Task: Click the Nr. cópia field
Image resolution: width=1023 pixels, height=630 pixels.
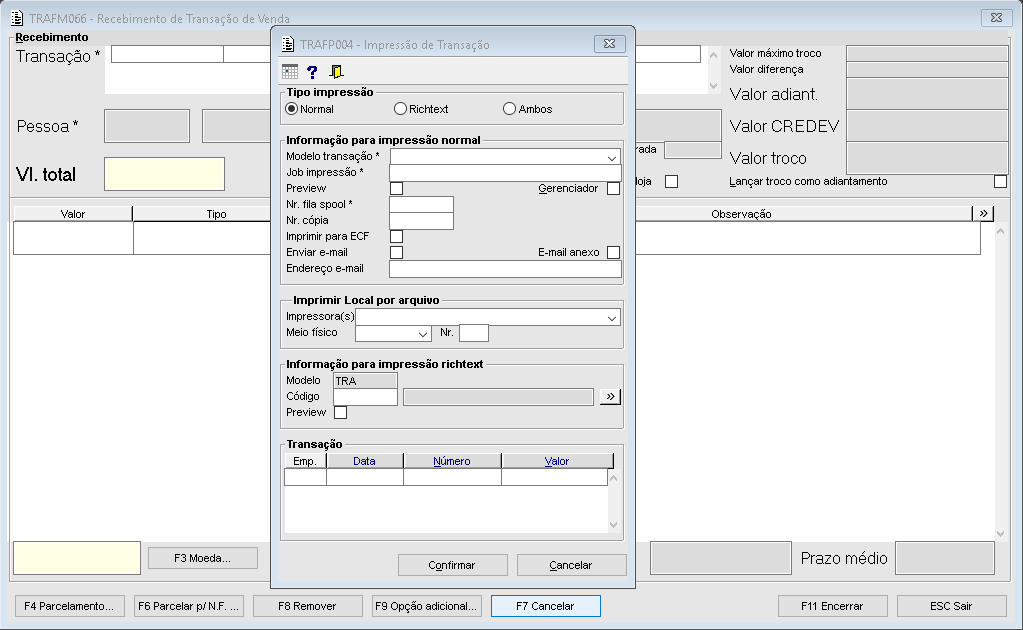Action: (x=421, y=220)
